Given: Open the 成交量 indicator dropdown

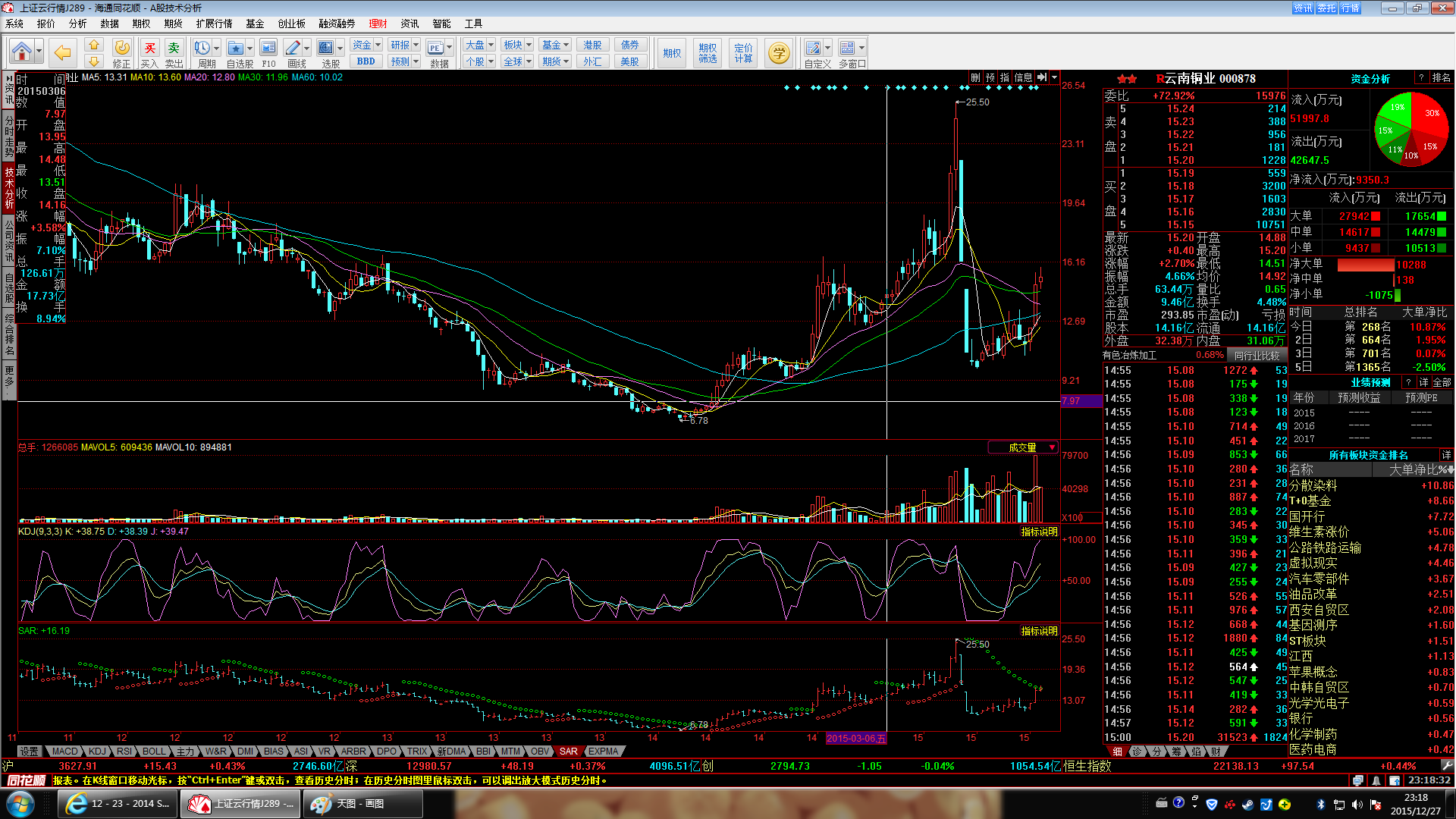Looking at the screenshot, I should (1052, 447).
